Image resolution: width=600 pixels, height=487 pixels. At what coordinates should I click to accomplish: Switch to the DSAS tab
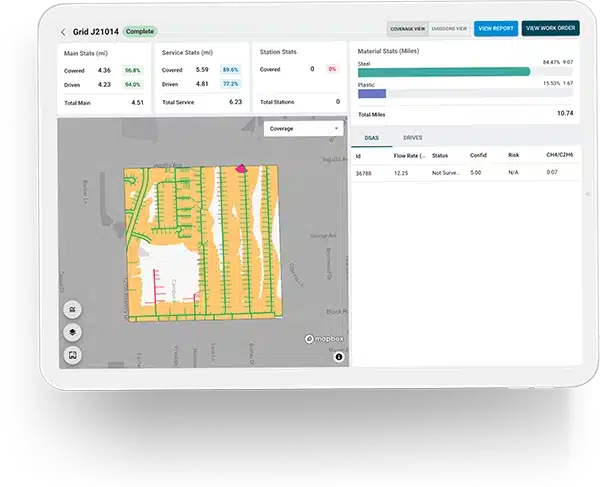click(x=372, y=136)
